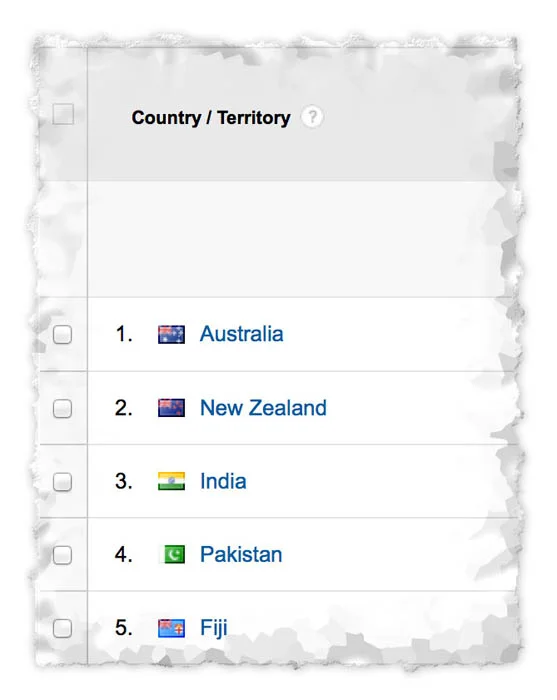Open the New Zealand link
This screenshot has height=700, width=557.
263,408
